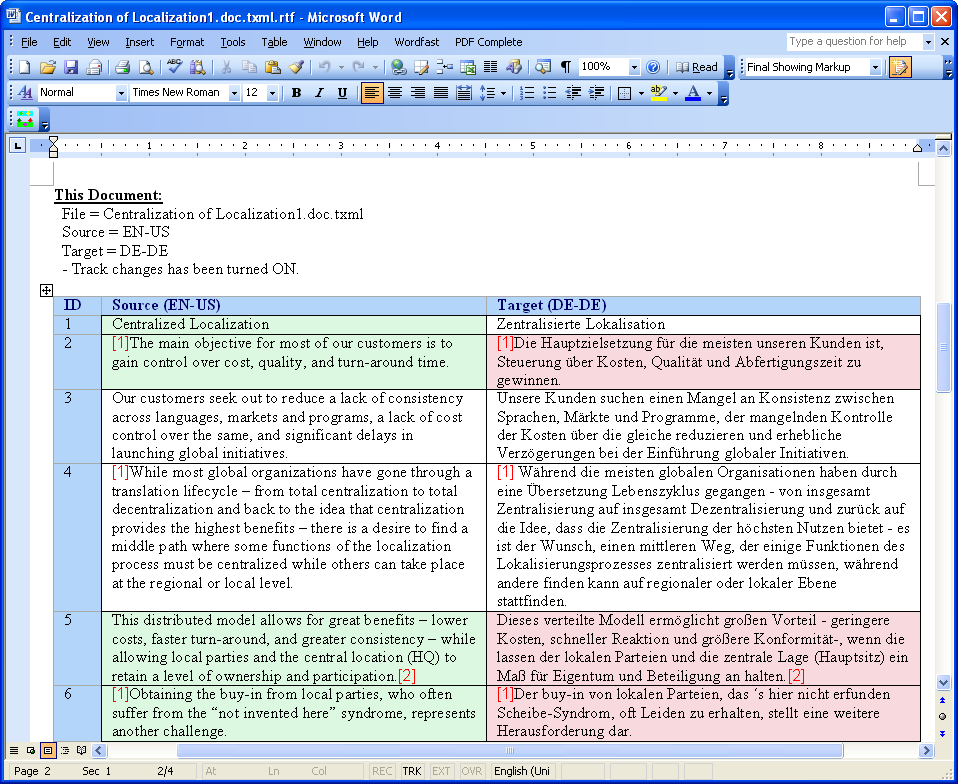Toggle Italic formatting
Viewport: 958px width, 784px height.
click(x=319, y=93)
